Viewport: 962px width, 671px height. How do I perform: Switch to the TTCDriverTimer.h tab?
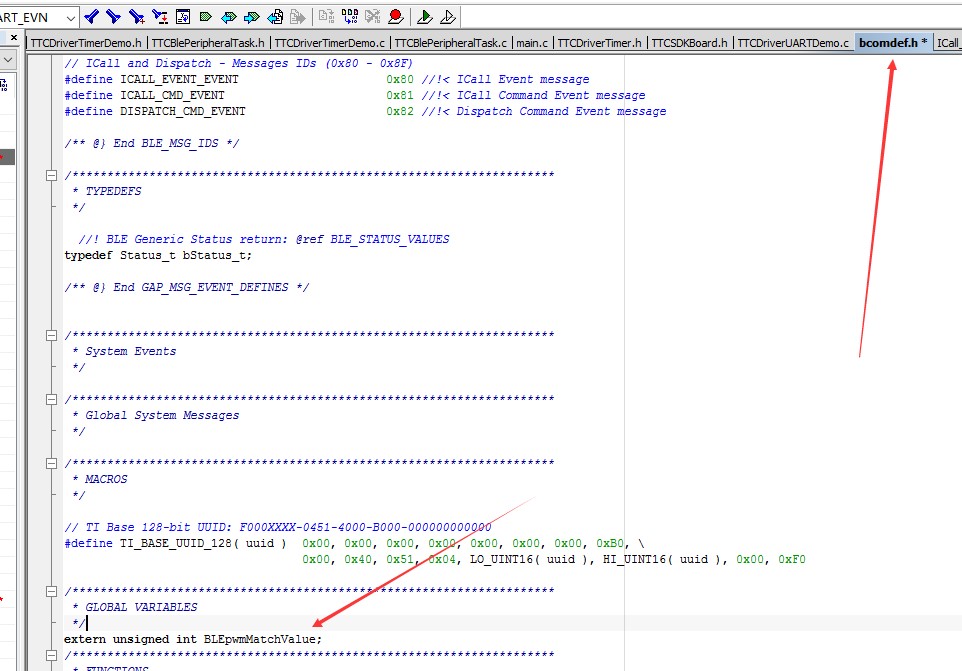(599, 43)
